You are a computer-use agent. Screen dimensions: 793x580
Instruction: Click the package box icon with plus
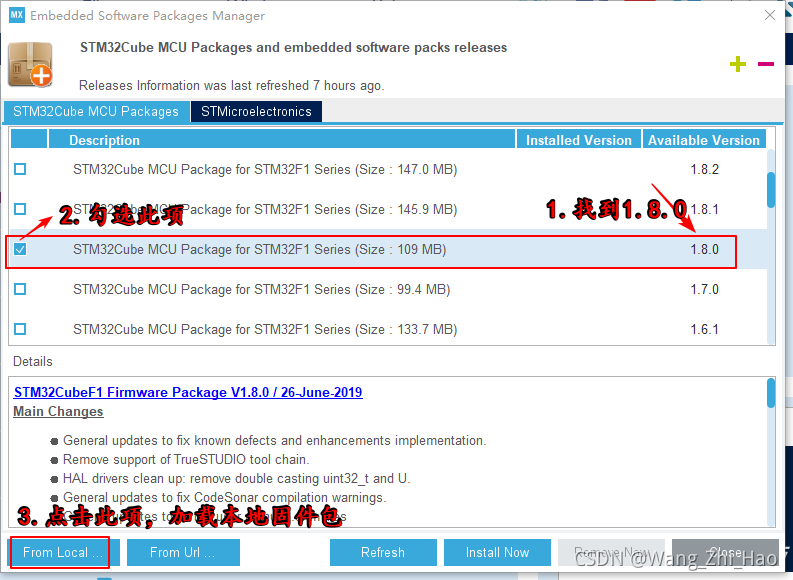30,64
